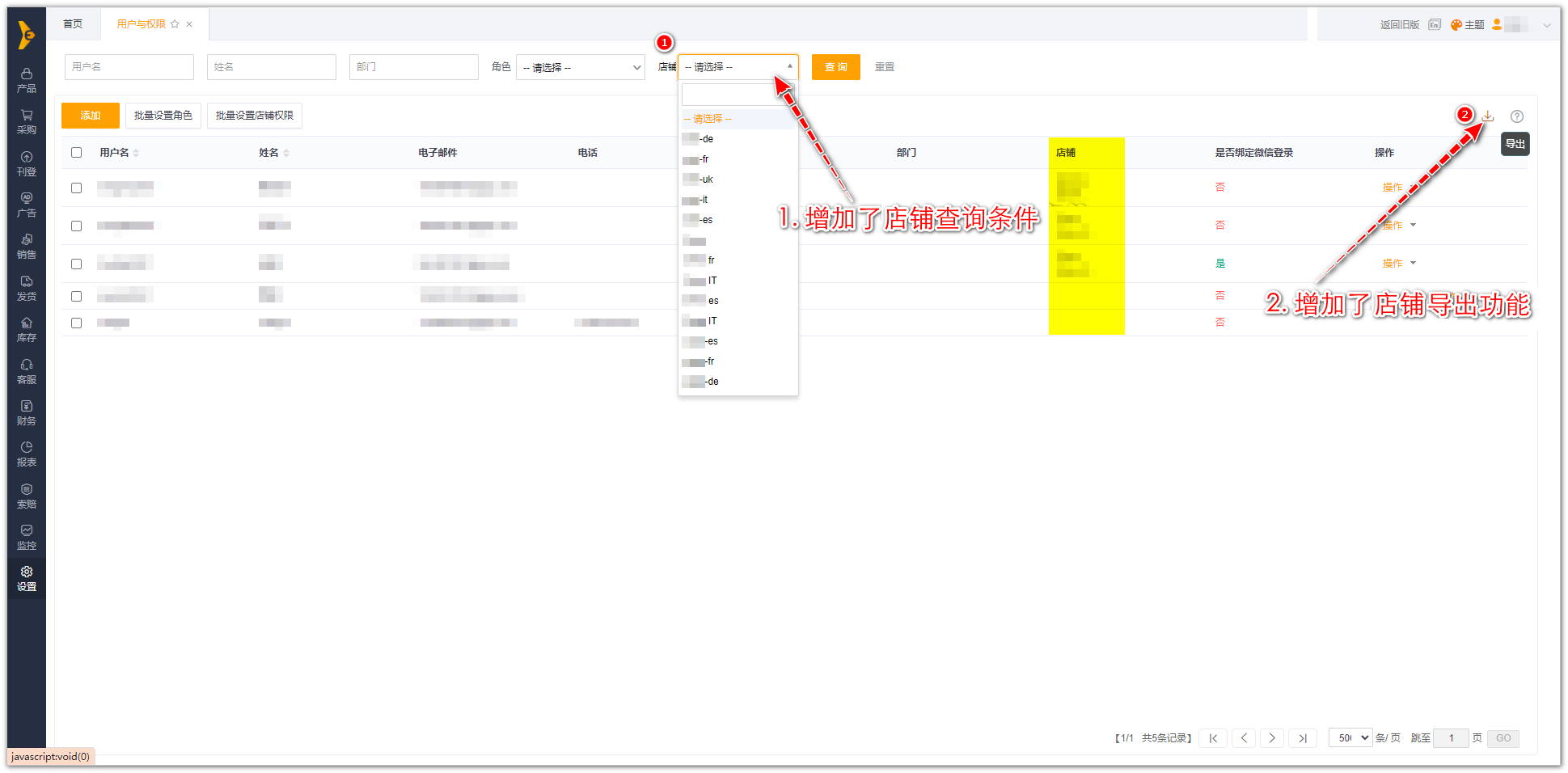This screenshot has width=1568, height=773.
Task: Click the help question mark icon
Action: pos(1517,116)
